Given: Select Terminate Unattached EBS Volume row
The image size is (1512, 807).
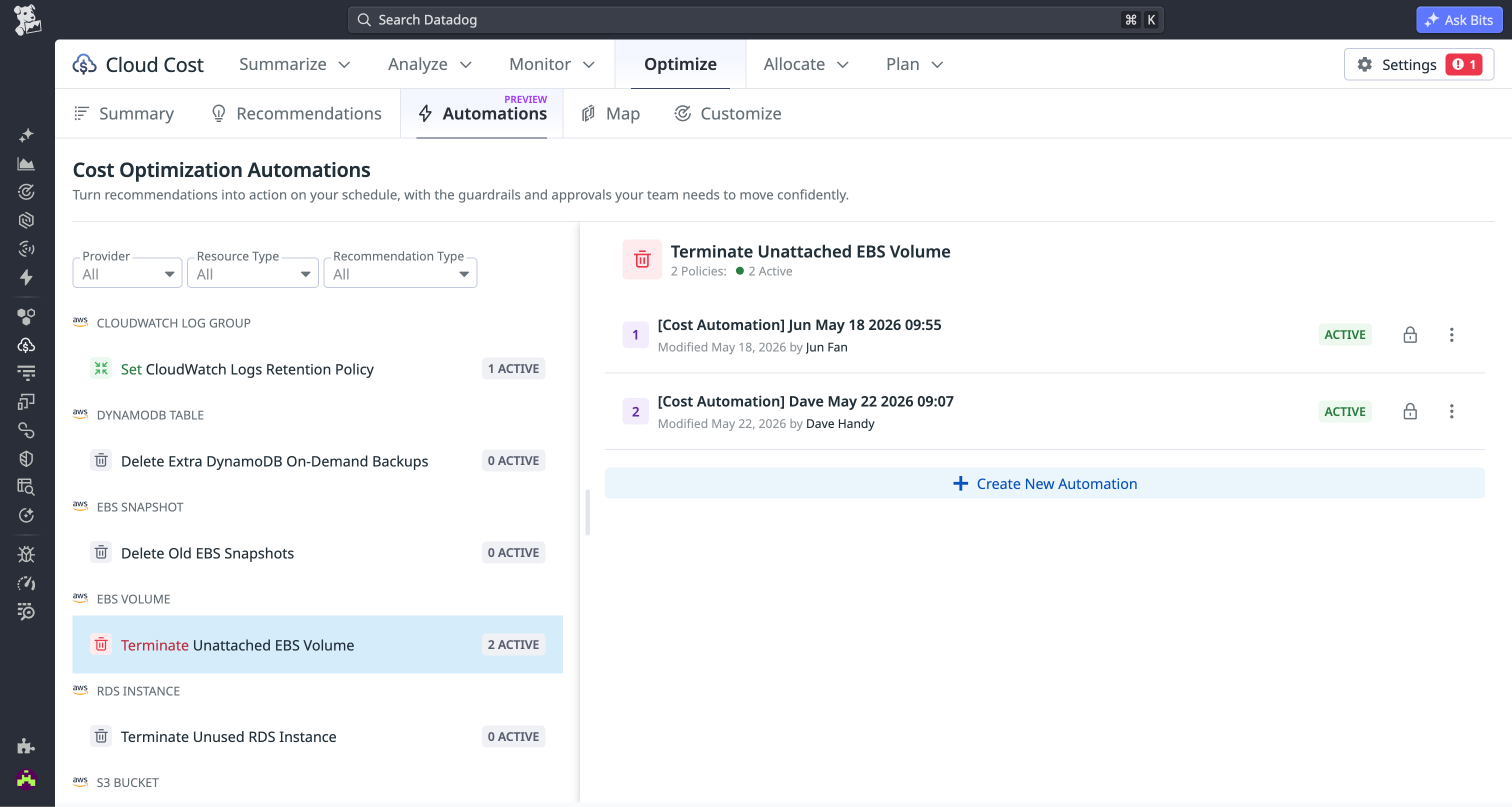Looking at the screenshot, I should (317, 644).
